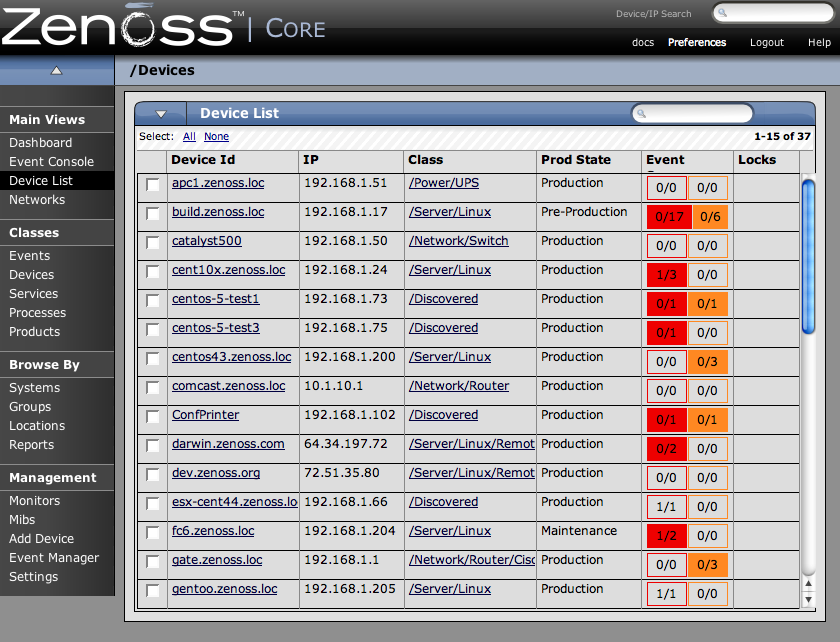Click the red 0/17 event box for build.zenoss.loc
The width and height of the screenshot is (840, 642).
(x=669, y=217)
